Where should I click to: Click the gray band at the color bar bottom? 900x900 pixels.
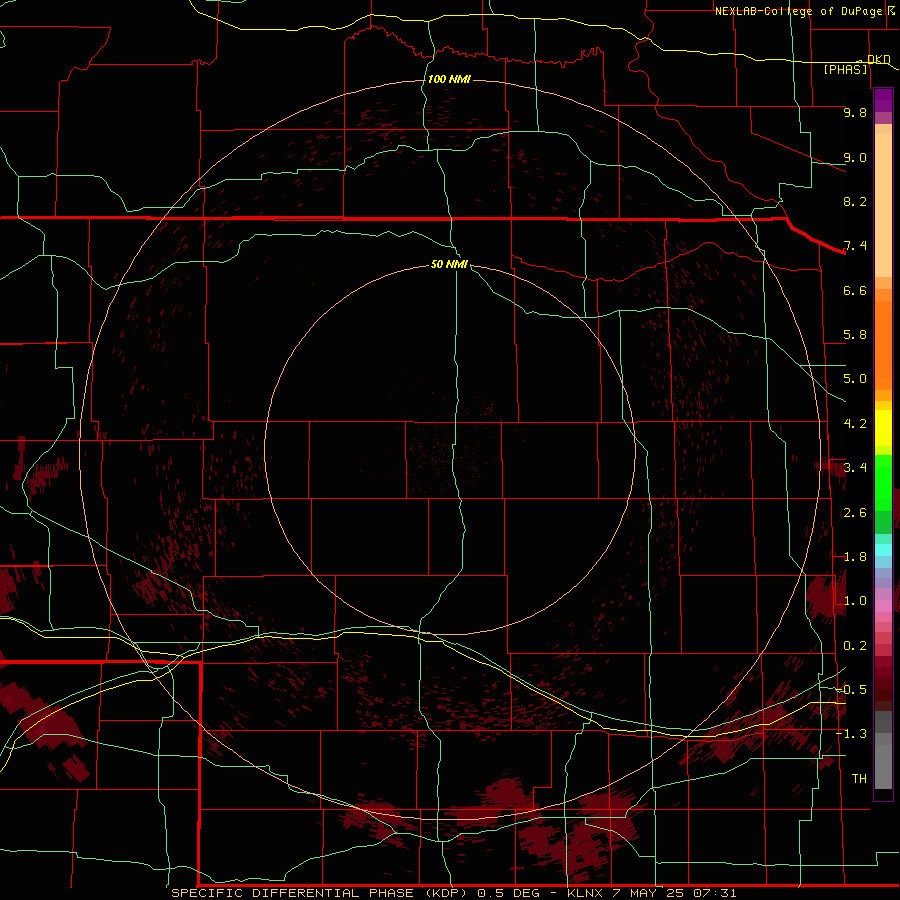[883, 769]
